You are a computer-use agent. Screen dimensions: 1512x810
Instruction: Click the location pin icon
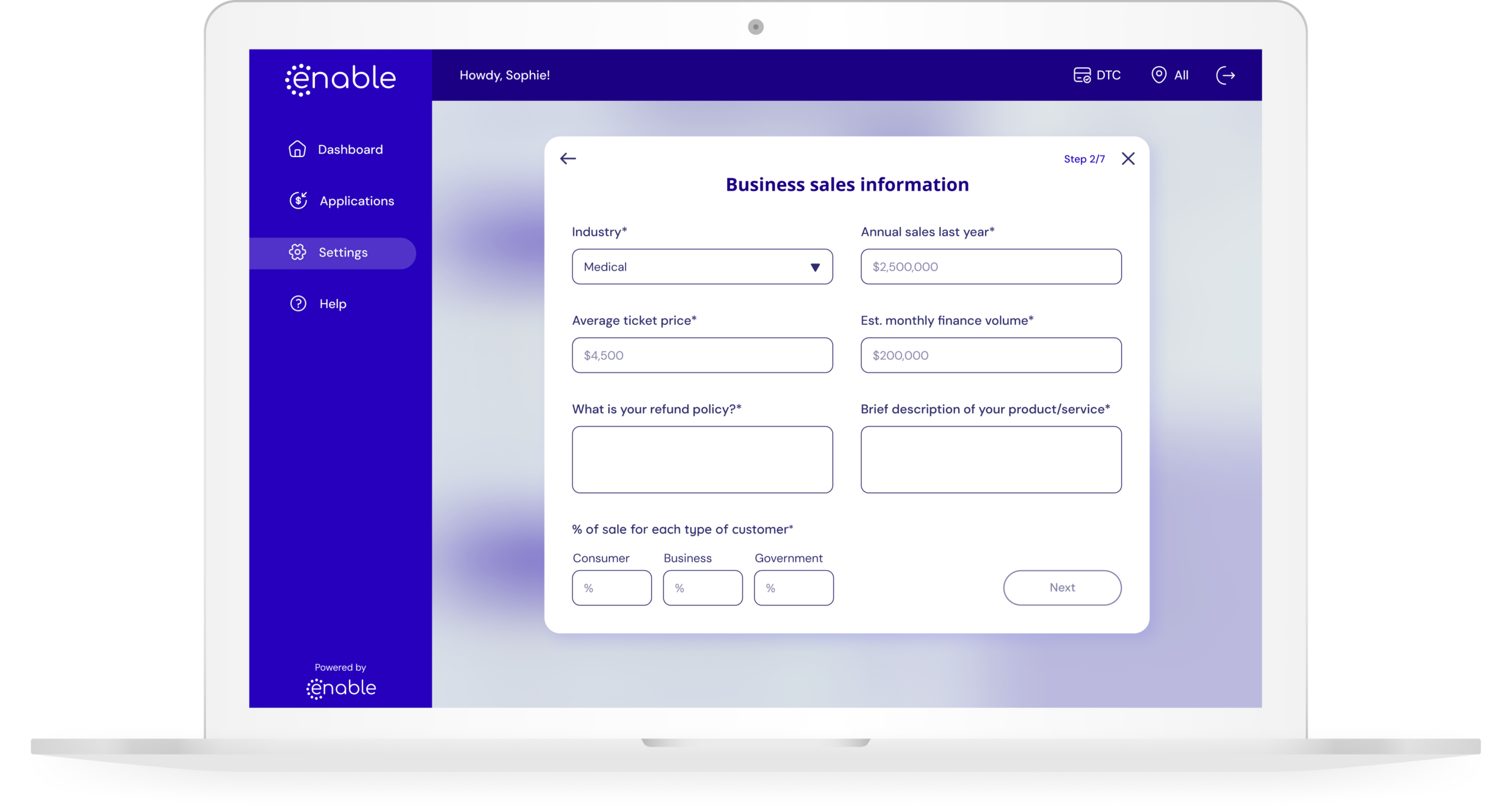click(x=1159, y=75)
